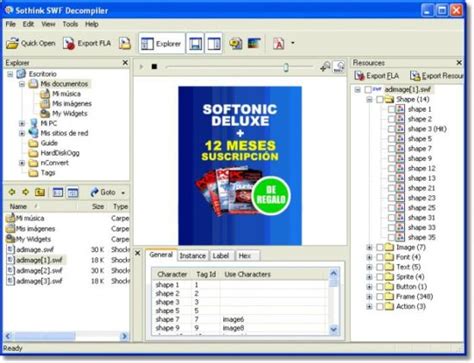The height and width of the screenshot is (363, 474).
Task: Stop the SWF preview playback
Action: pyautogui.click(x=154, y=67)
